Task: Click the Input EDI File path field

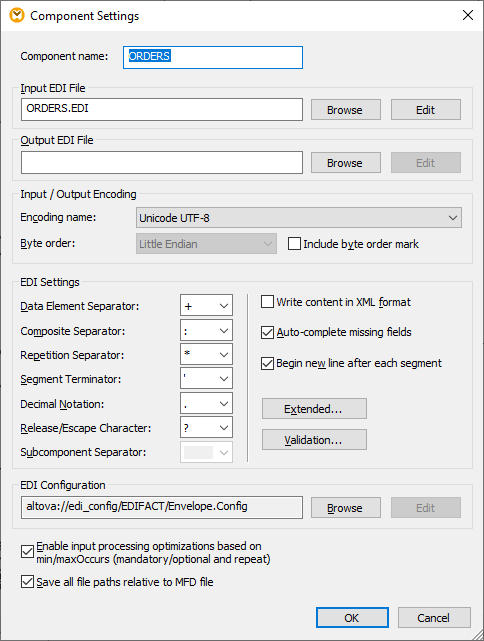Action: [x=162, y=109]
